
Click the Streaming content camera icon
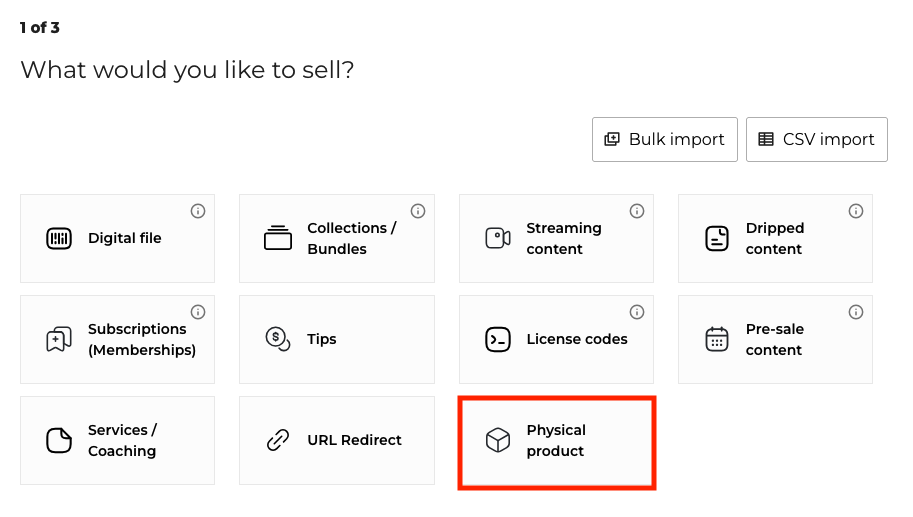[x=497, y=238]
